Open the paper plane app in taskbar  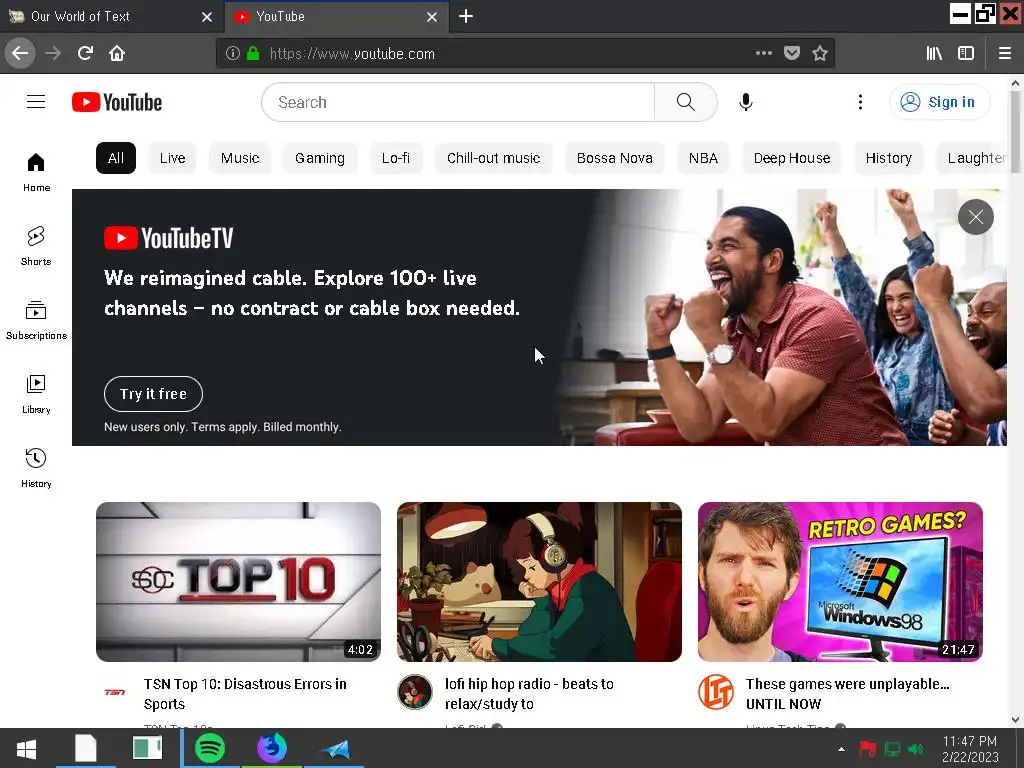[335, 748]
